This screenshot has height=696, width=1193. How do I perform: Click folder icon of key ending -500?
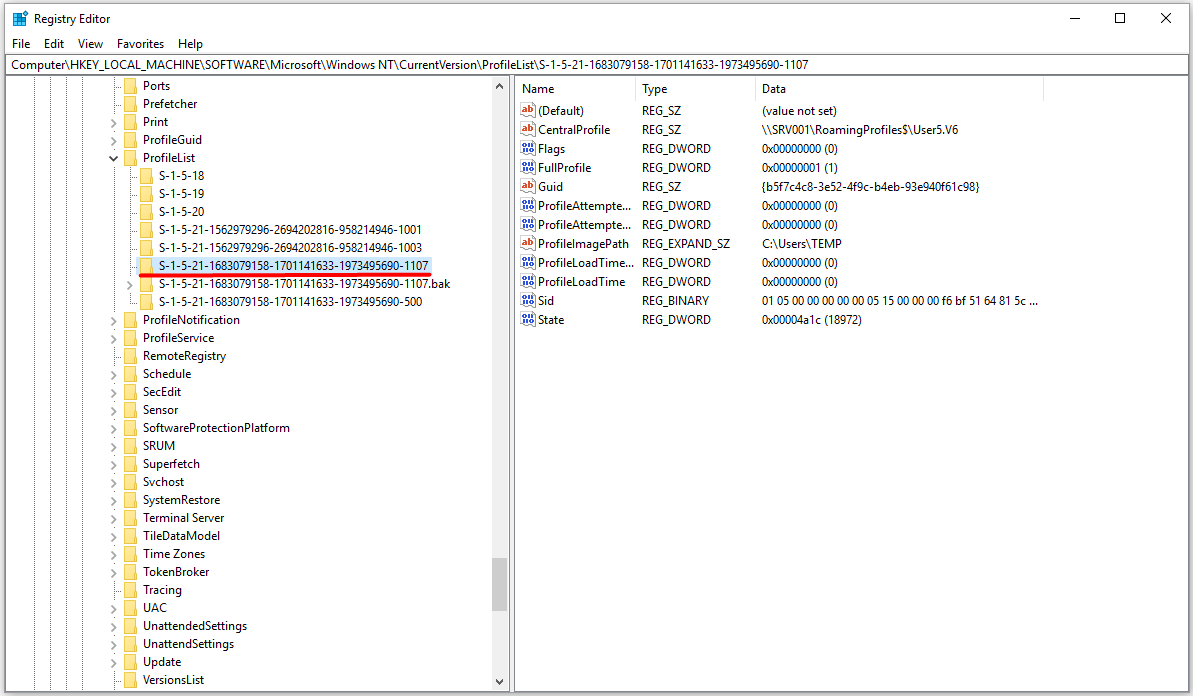click(x=146, y=302)
